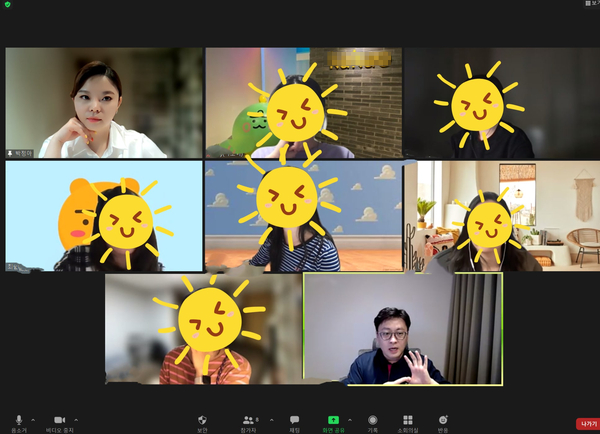Select the tile with beige living room background
The image size is (600, 434).
point(502,216)
